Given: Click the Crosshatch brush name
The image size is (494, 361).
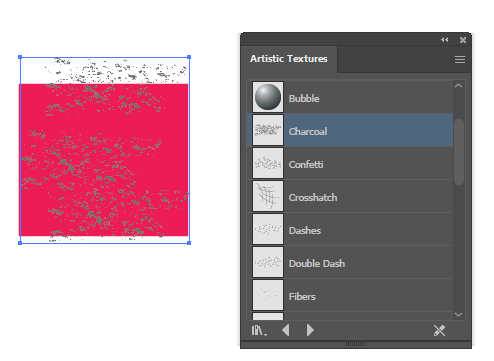Looking at the screenshot, I should pos(313,198).
